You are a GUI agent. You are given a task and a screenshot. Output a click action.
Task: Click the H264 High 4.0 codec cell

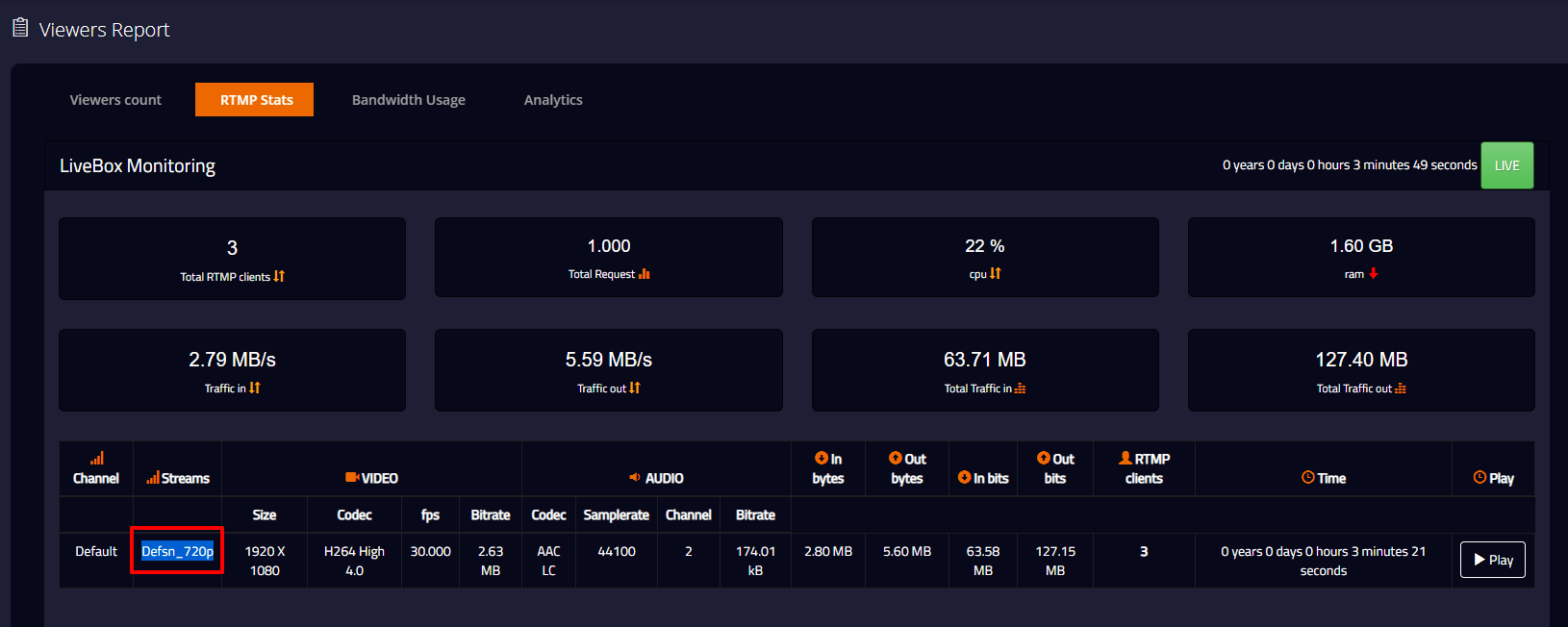pos(354,561)
